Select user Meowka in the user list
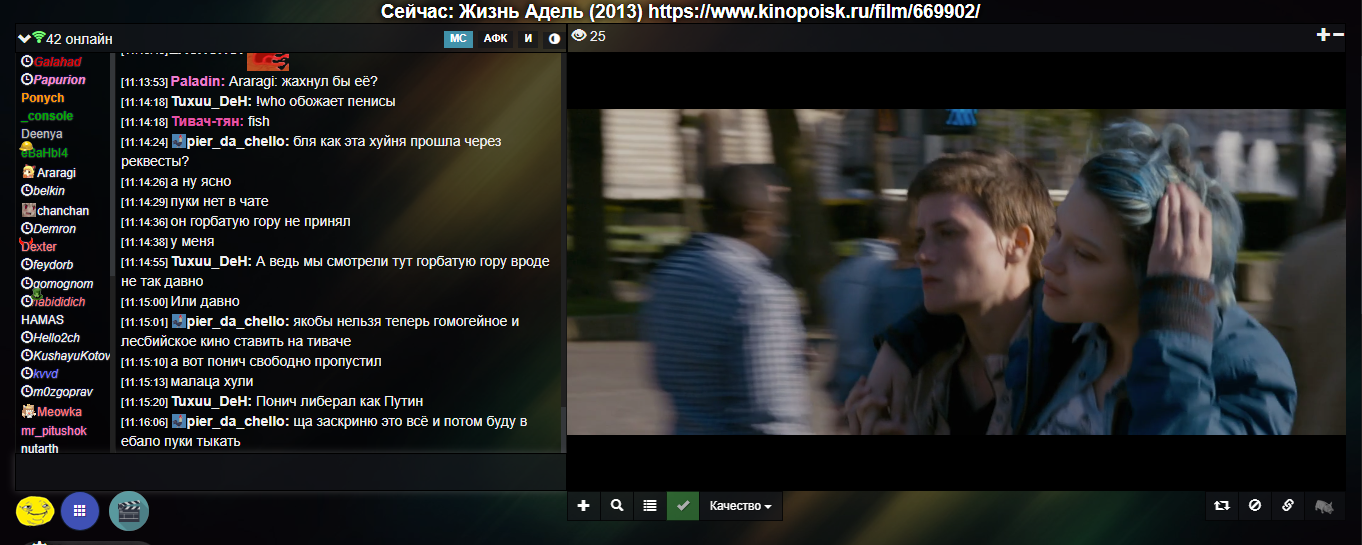Viewport: 1362px width, 545px height. click(x=60, y=412)
